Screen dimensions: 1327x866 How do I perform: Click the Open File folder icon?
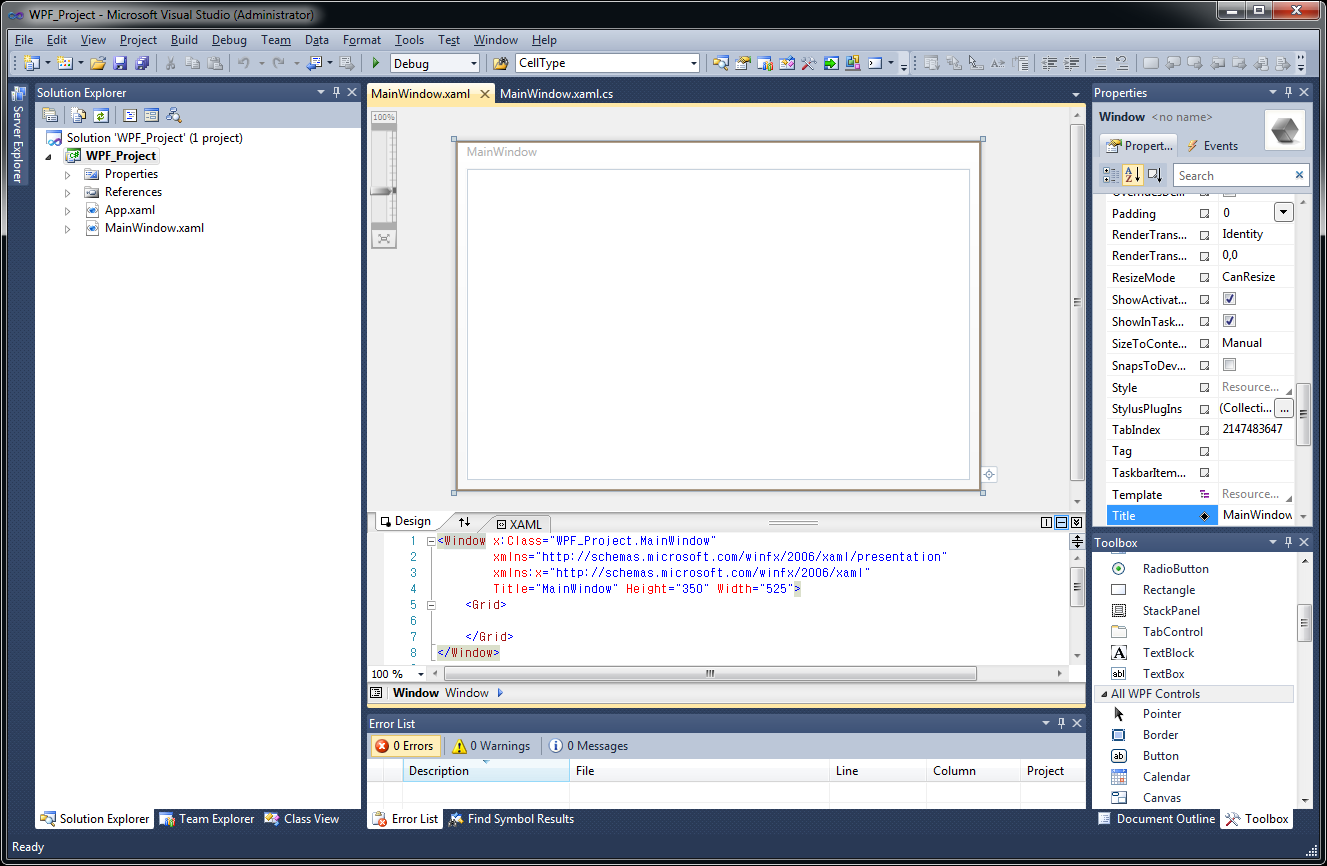(x=98, y=63)
